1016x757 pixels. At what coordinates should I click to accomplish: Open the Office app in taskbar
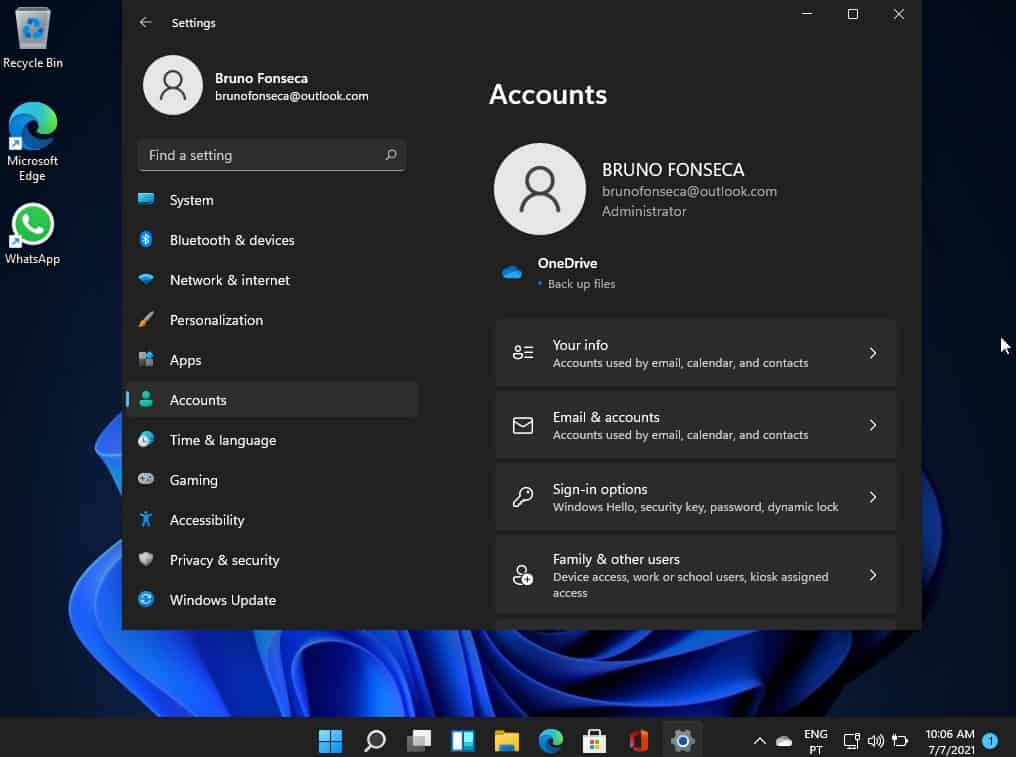(639, 741)
